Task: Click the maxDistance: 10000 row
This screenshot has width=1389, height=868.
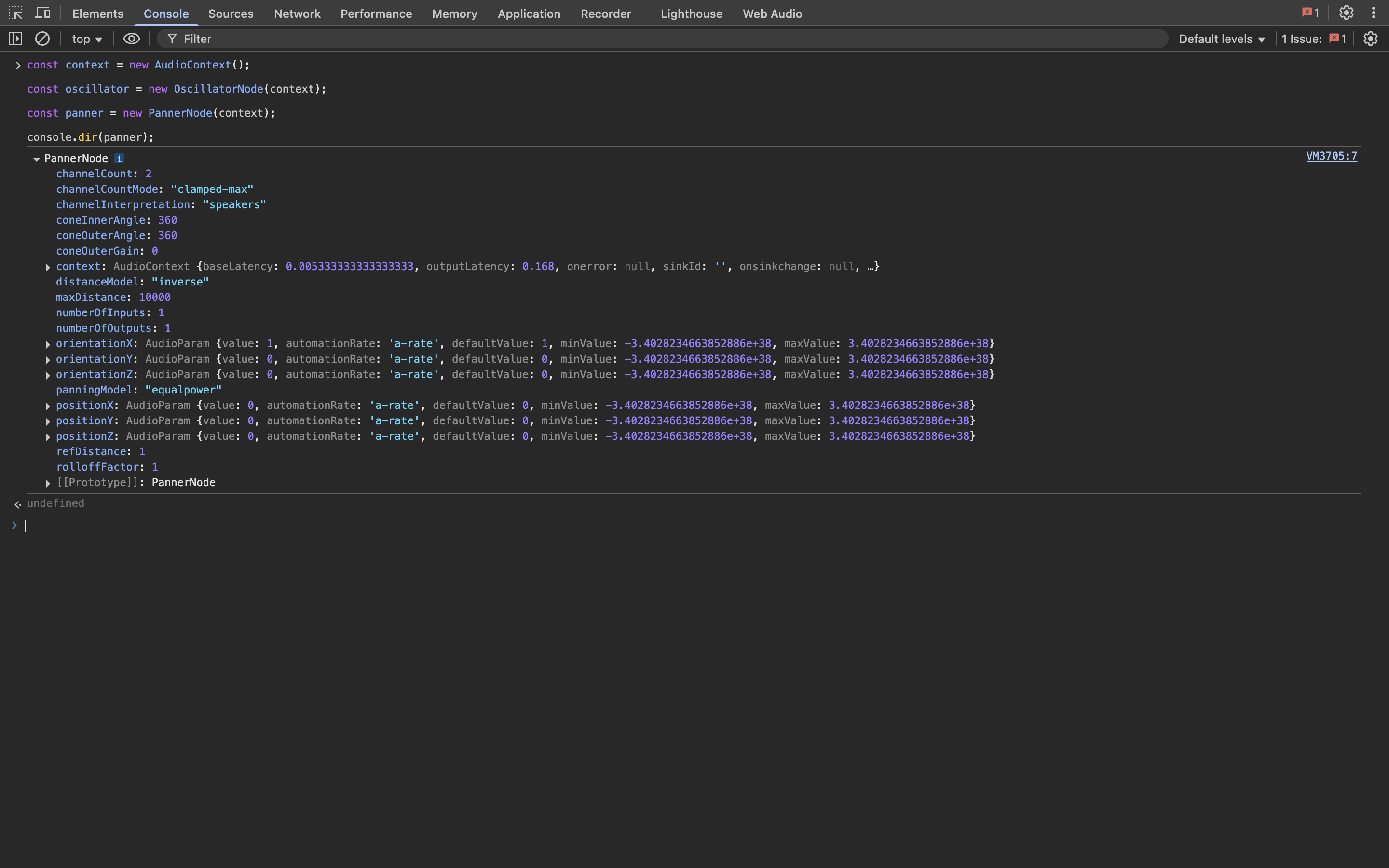Action: 113,298
